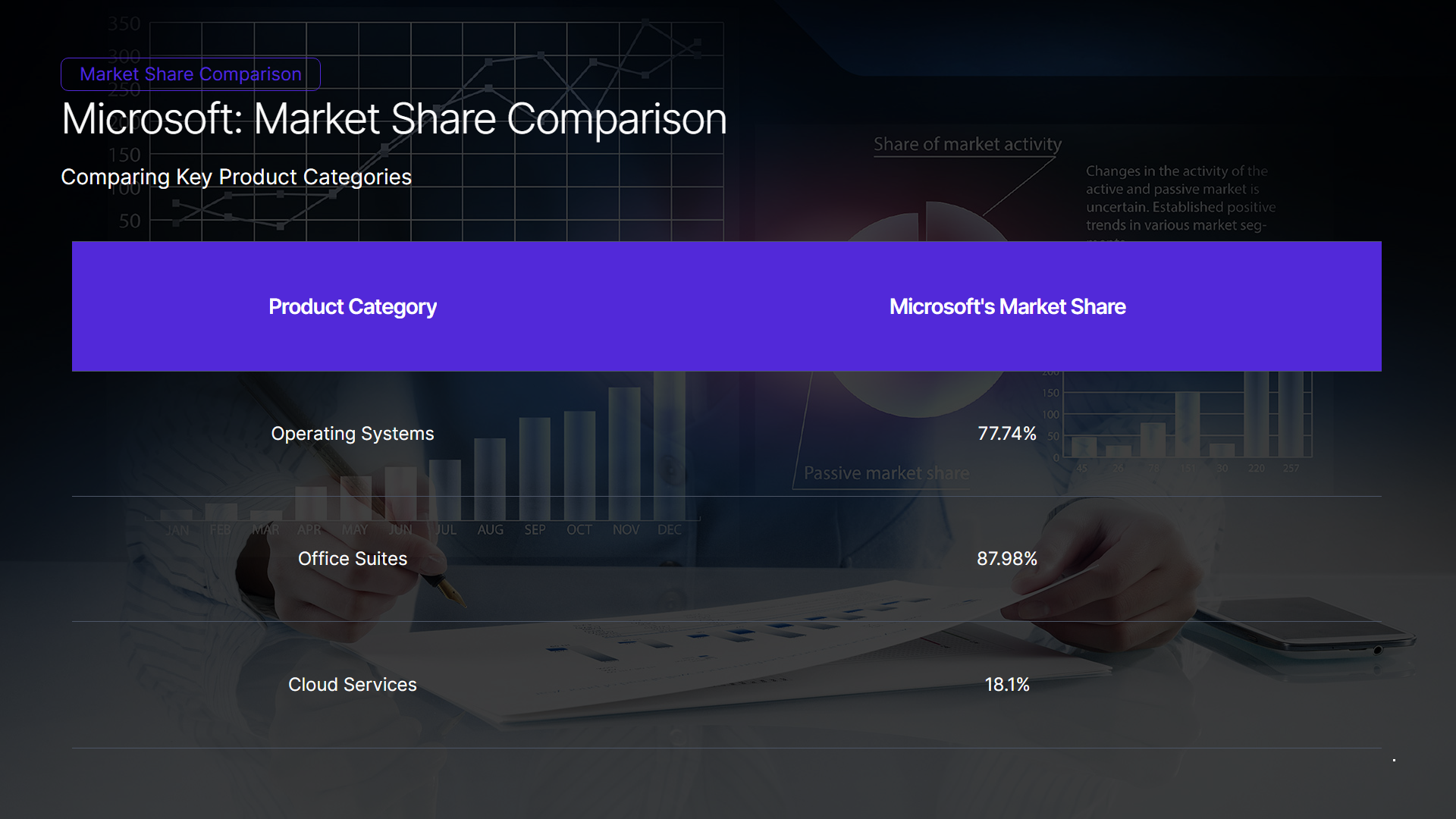Click the 18.1% market share value
Viewport: 1456px width, 819px height.
(x=1006, y=685)
